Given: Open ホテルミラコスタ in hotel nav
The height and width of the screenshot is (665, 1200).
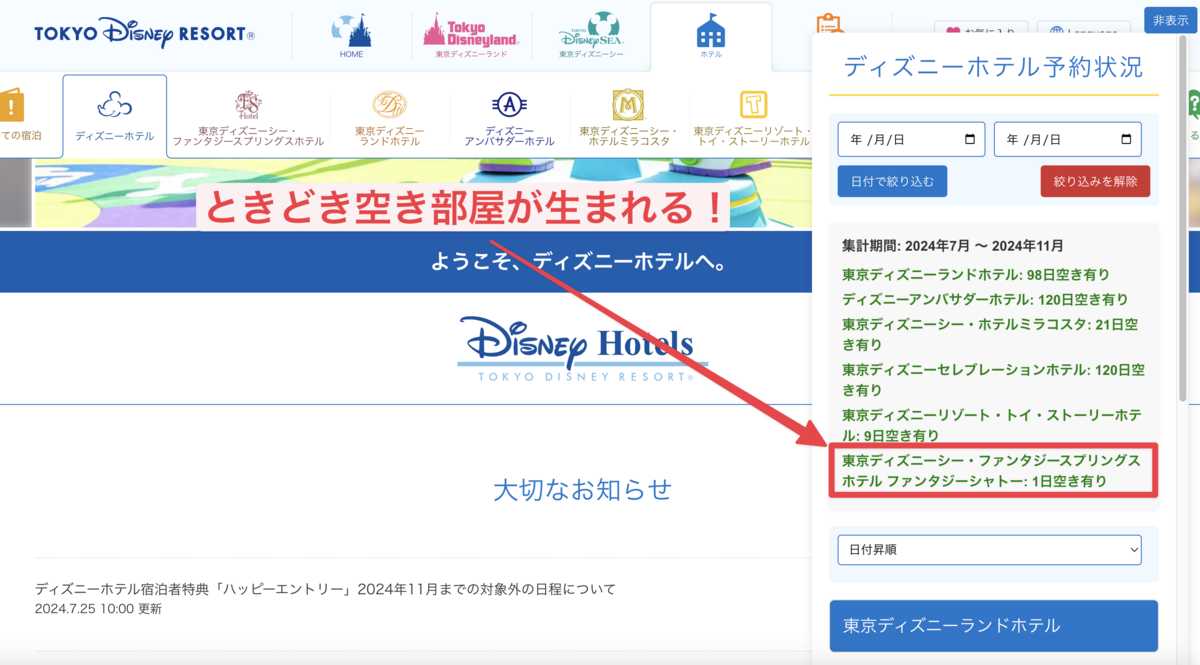Looking at the screenshot, I should click(628, 118).
